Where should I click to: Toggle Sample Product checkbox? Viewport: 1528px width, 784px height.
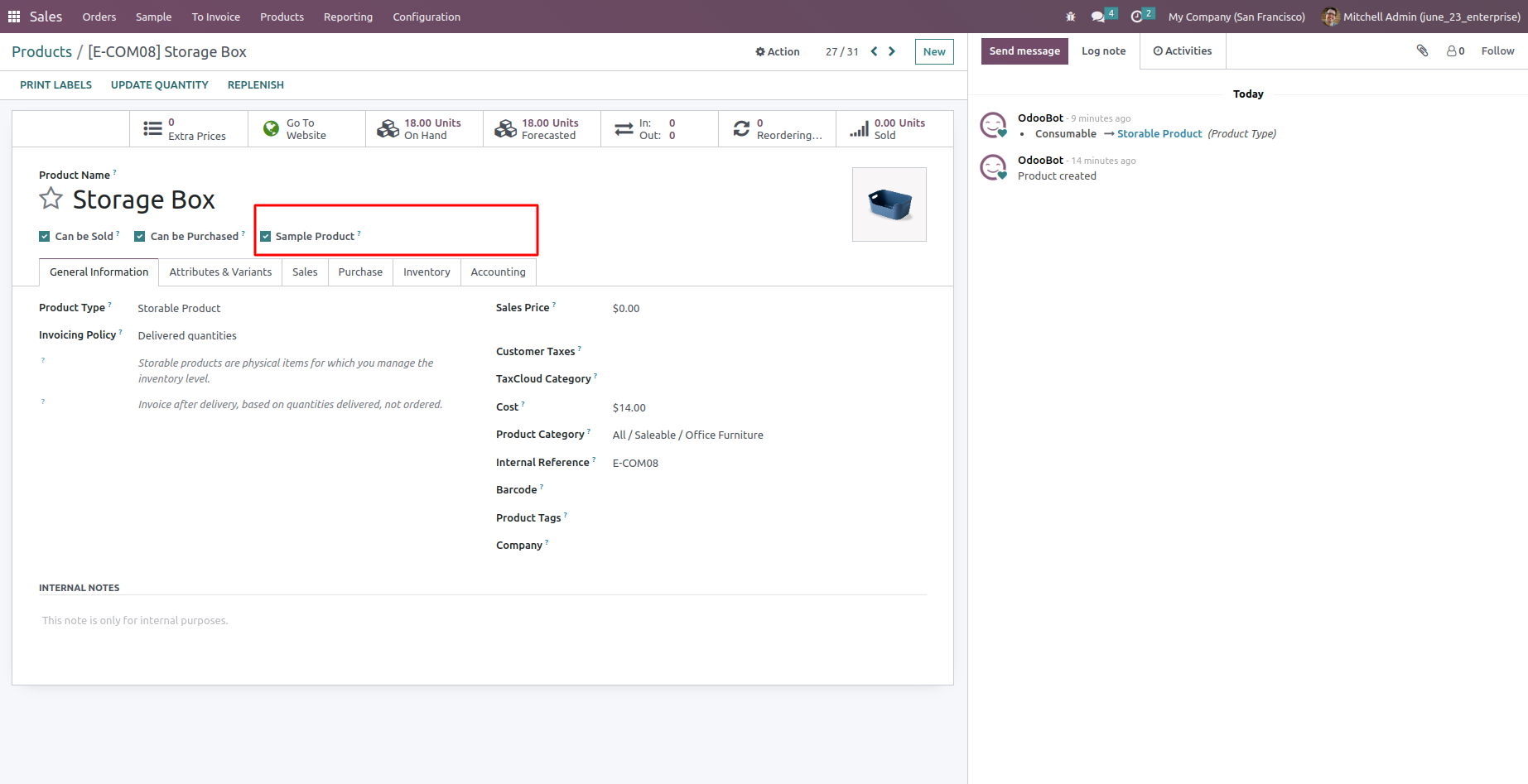[x=266, y=237]
